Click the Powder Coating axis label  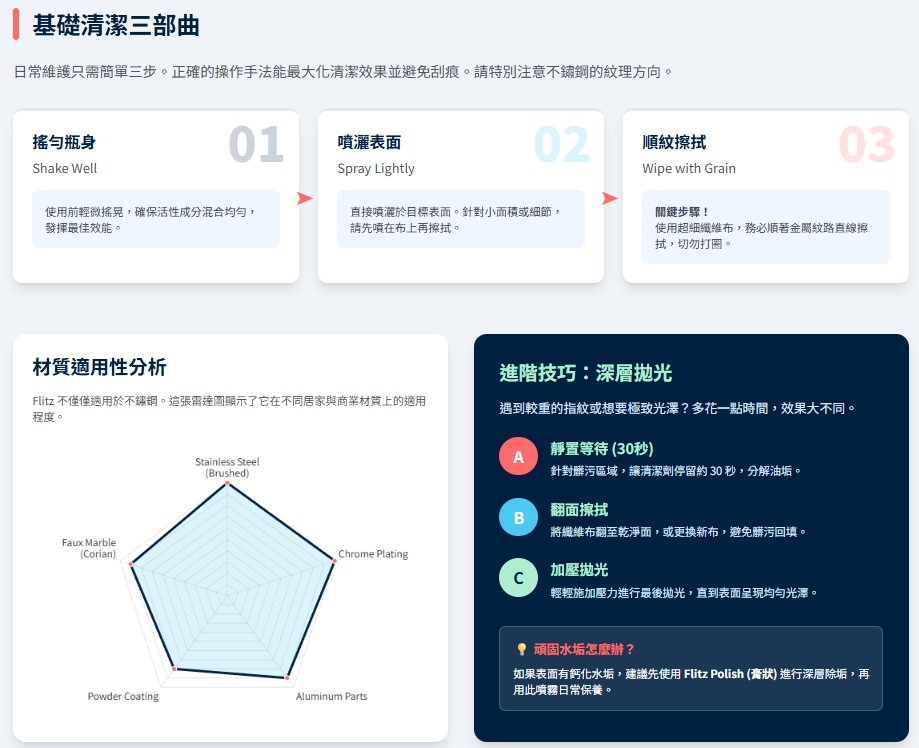pyautogui.click(x=123, y=696)
